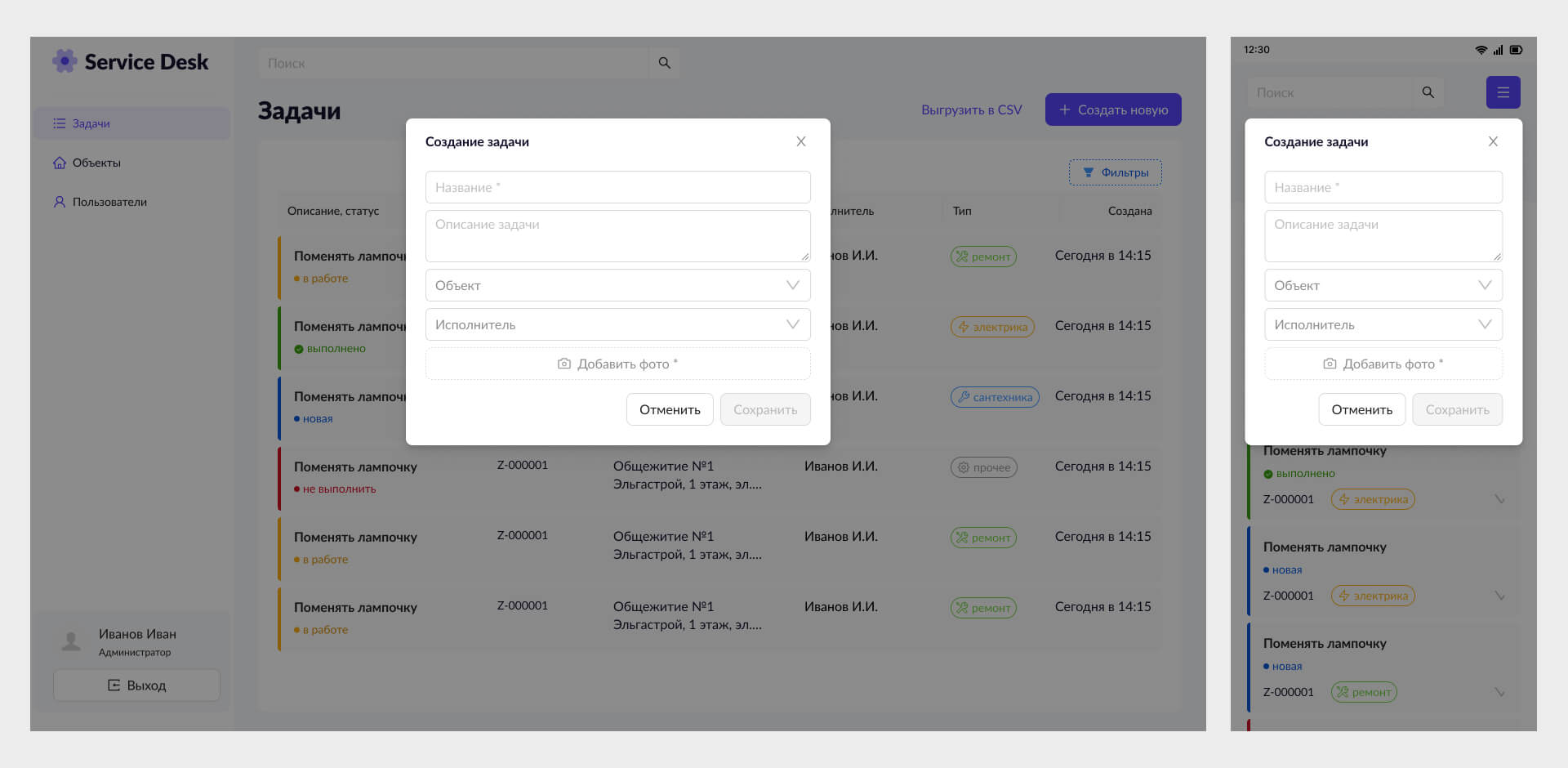Click the прочее tag in desktop table
Screen dimensions: 1568x768
pyautogui.click(x=983, y=467)
